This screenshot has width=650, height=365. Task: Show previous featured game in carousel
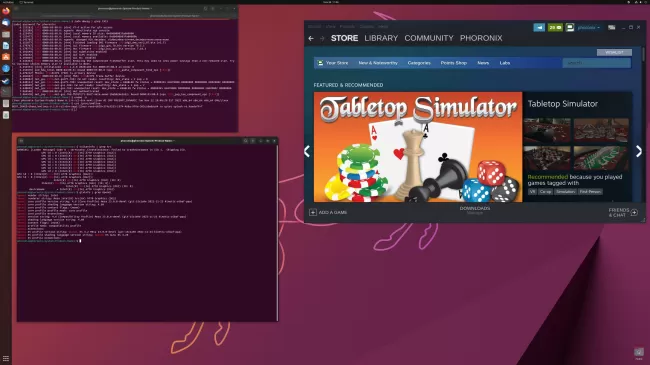point(307,151)
